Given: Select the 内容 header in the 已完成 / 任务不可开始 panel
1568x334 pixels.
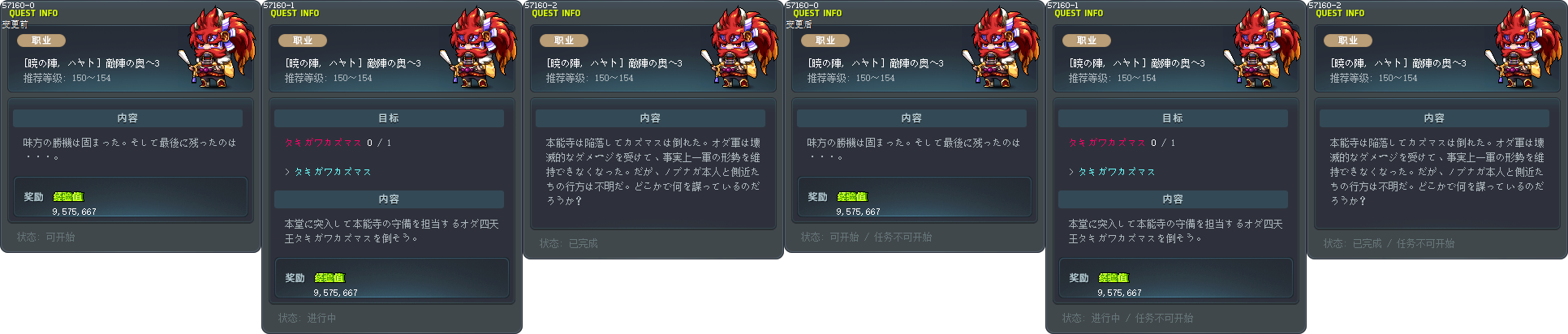Looking at the screenshot, I should click(x=1434, y=118).
